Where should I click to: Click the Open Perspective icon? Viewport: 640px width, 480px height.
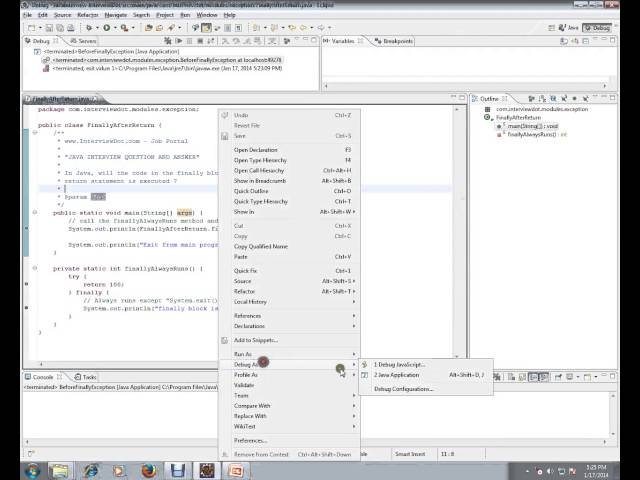pyautogui.click(x=551, y=28)
